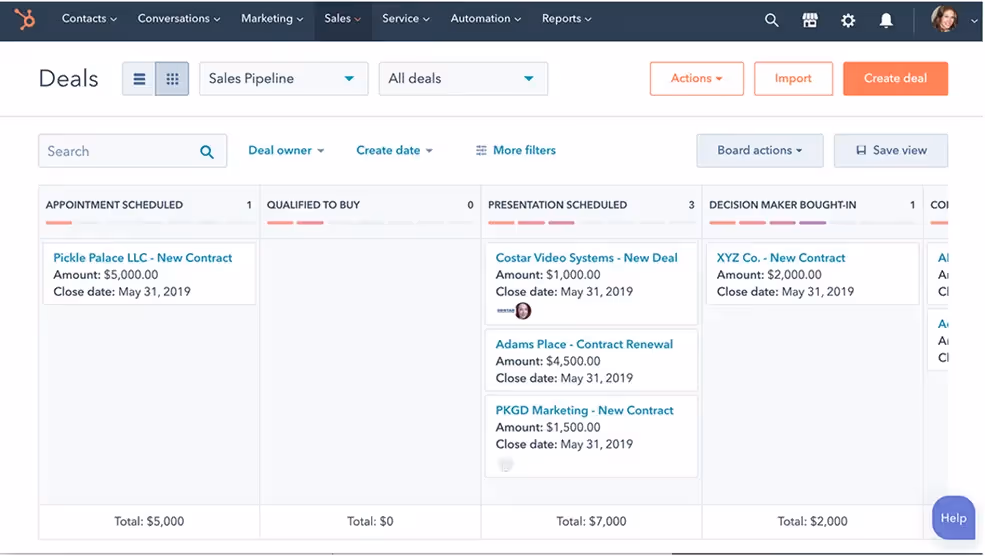985x556 pixels.
Task: Open Pickle Palace LLC - New Contract deal
Action: click(x=143, y=258)
